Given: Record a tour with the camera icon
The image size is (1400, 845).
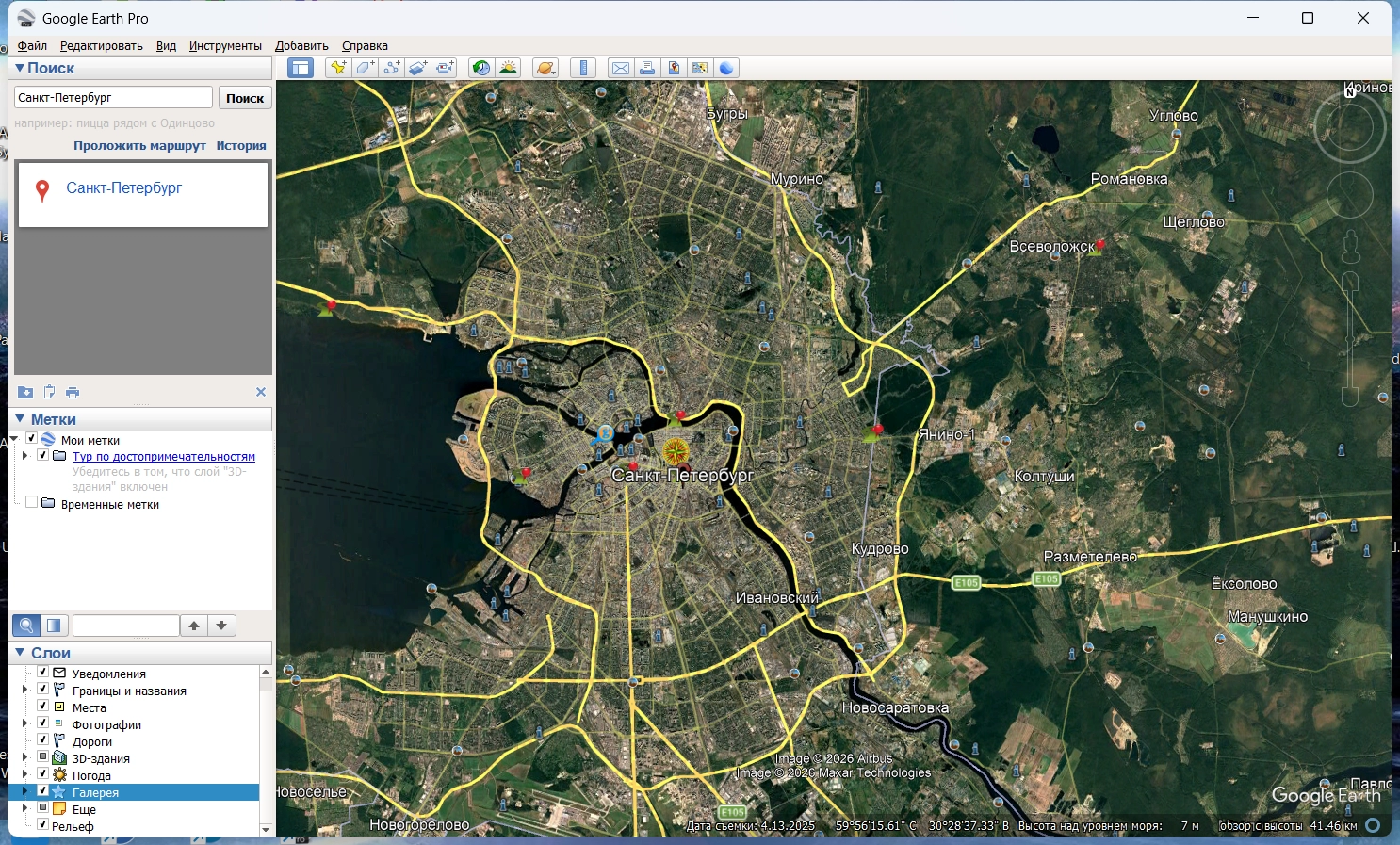Looking at the screenshot, I should click(x=445, y=68).
